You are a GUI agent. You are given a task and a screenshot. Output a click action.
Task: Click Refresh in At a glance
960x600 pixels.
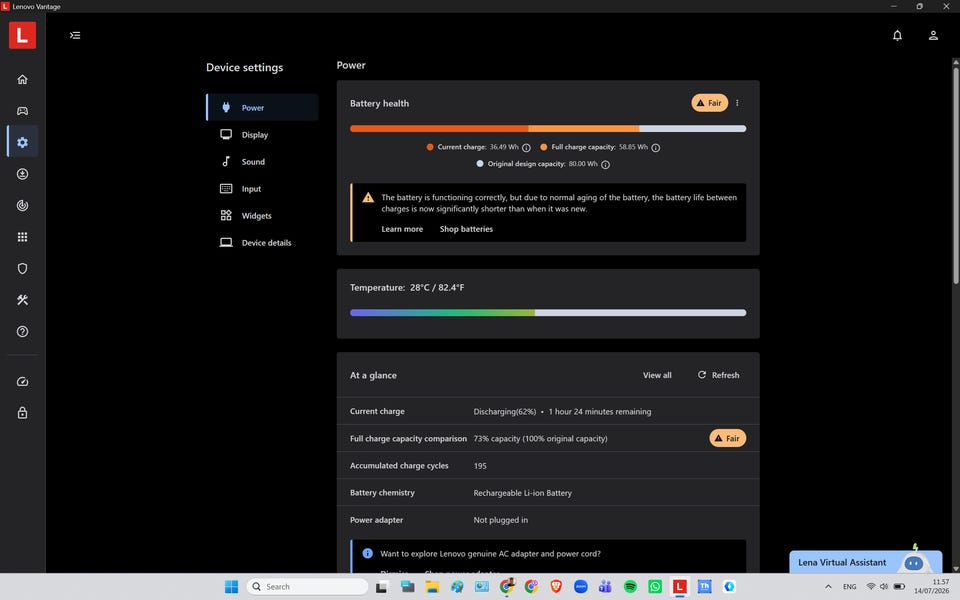(719, 375)
